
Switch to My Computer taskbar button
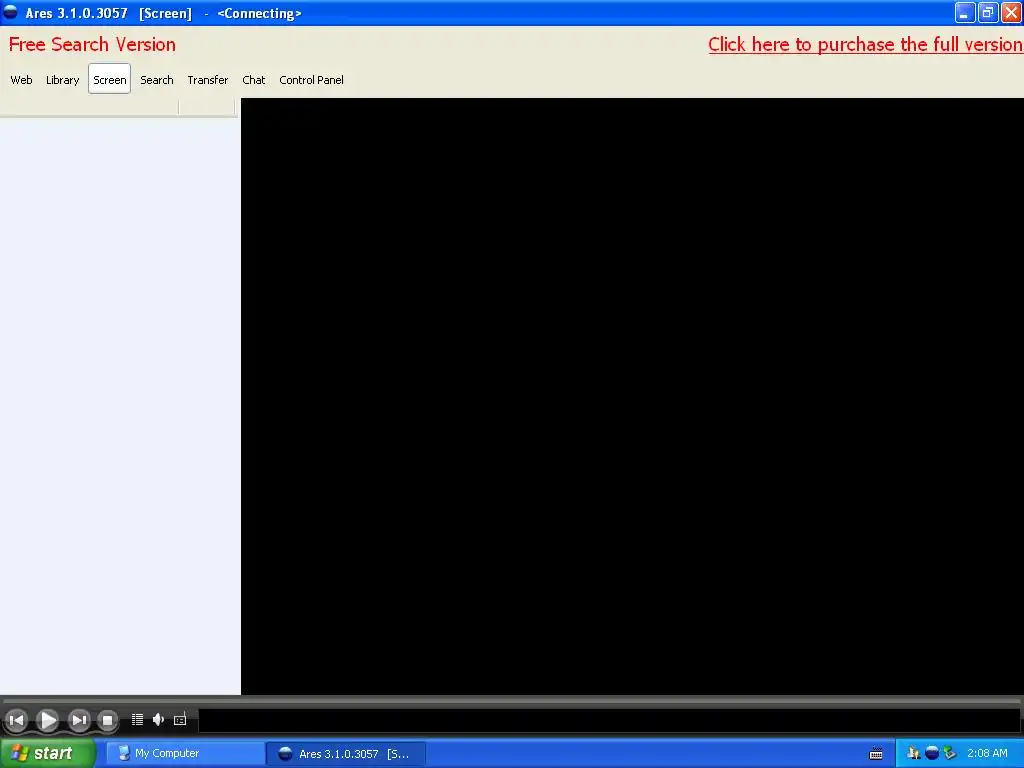(x=185, y=754)
